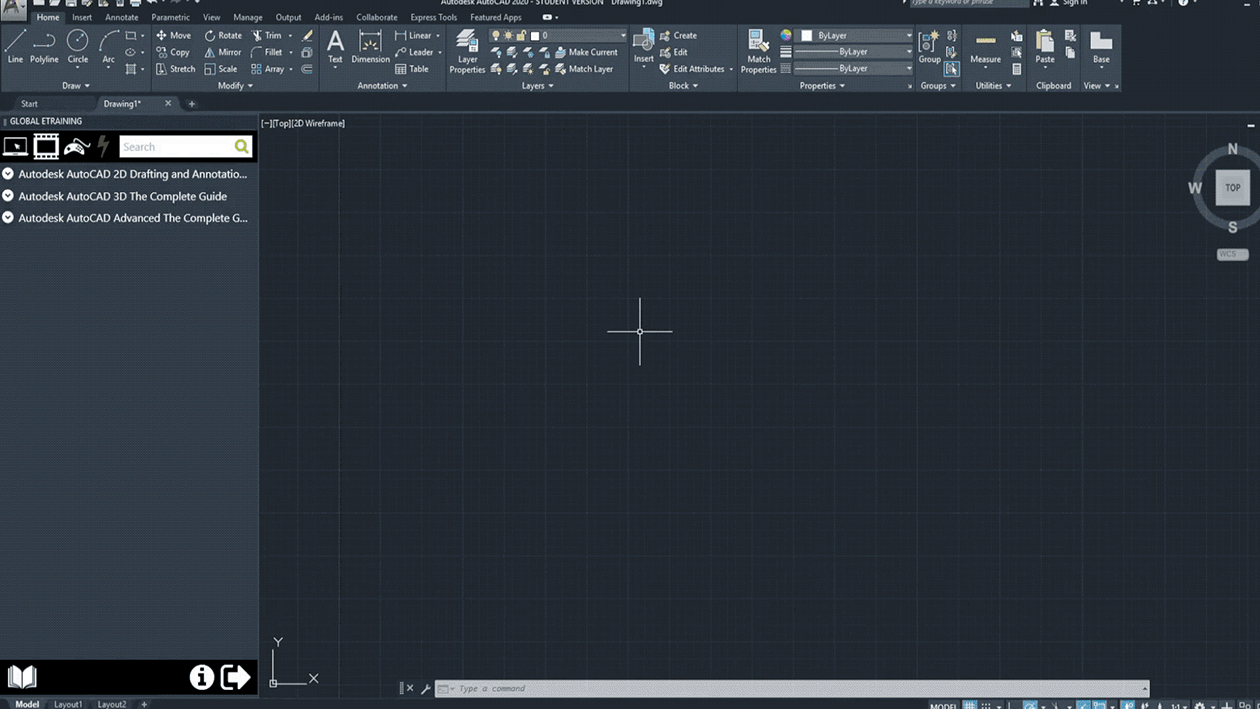The height and width of the screenshot is (709, 1260).
Task: Switch to the Layout1 tab
Action: tap(68, 704)
